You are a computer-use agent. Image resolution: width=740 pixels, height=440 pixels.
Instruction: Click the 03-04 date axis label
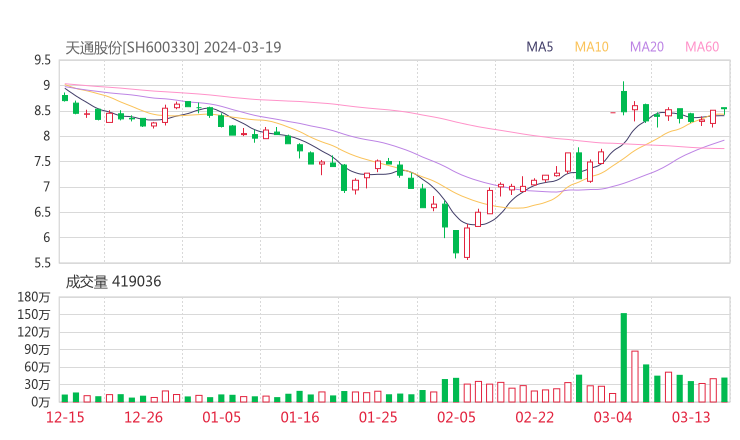(x=613, y=417)
